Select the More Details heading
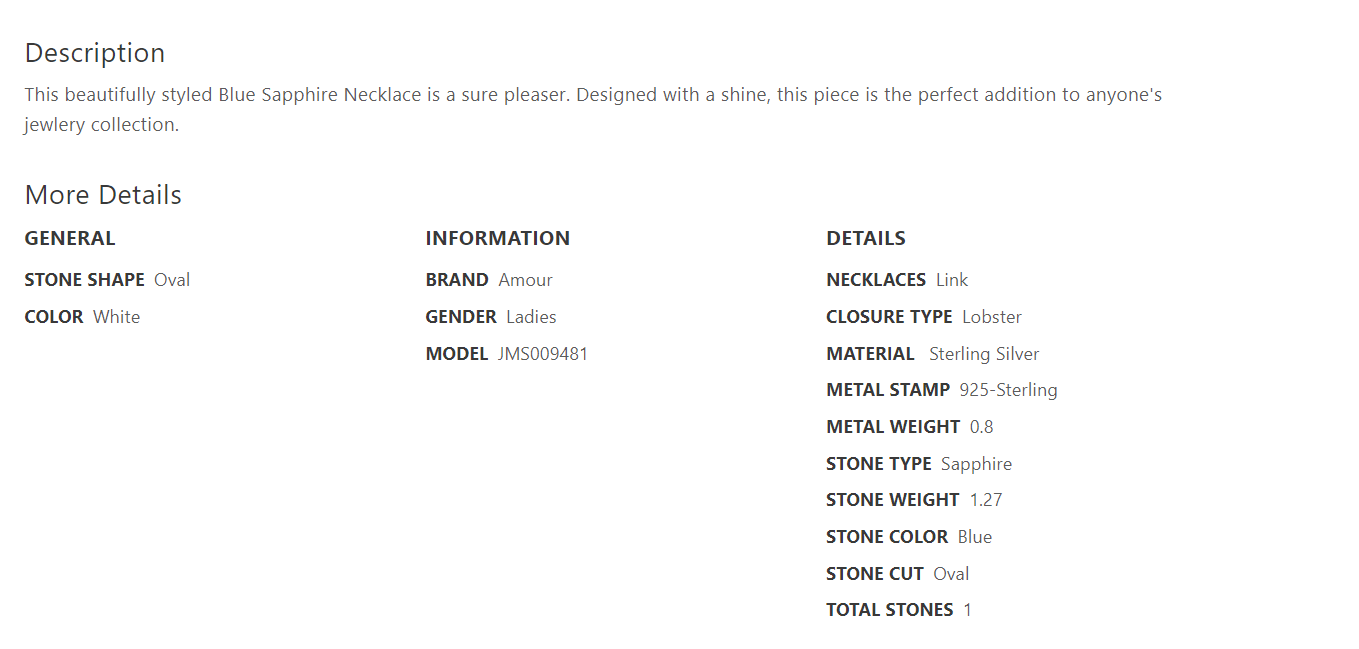 coord(103,195)
